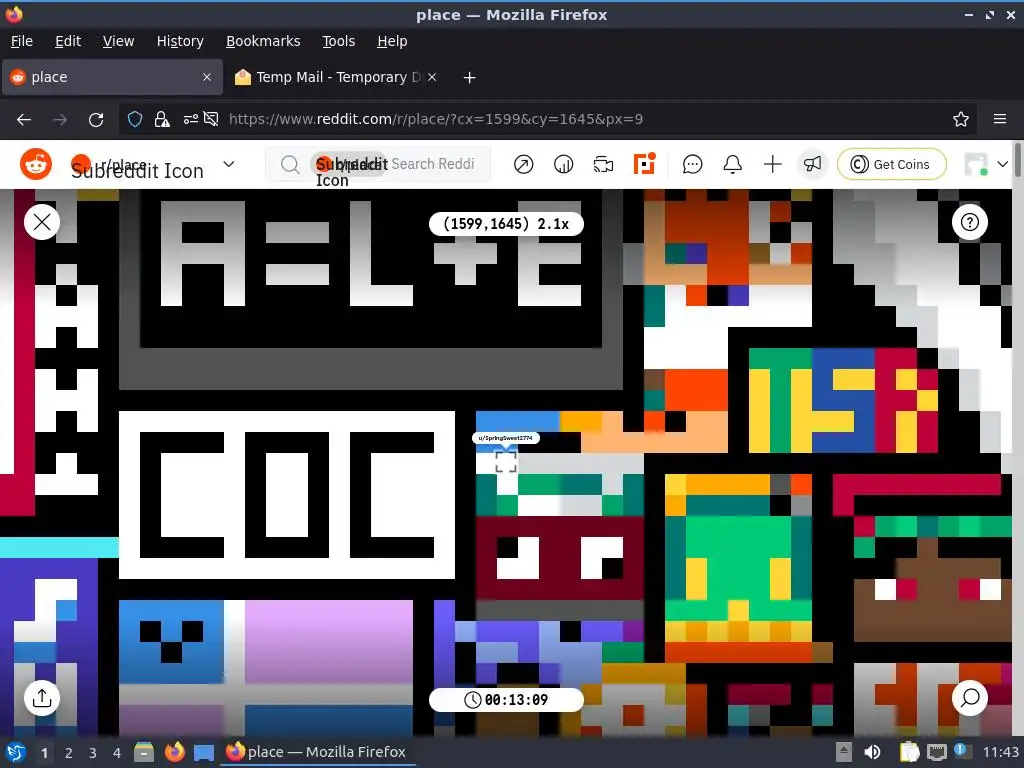This screenshot has width=1024, height=768.
Task: Click the Get Coins button
Action: point(891,164)
